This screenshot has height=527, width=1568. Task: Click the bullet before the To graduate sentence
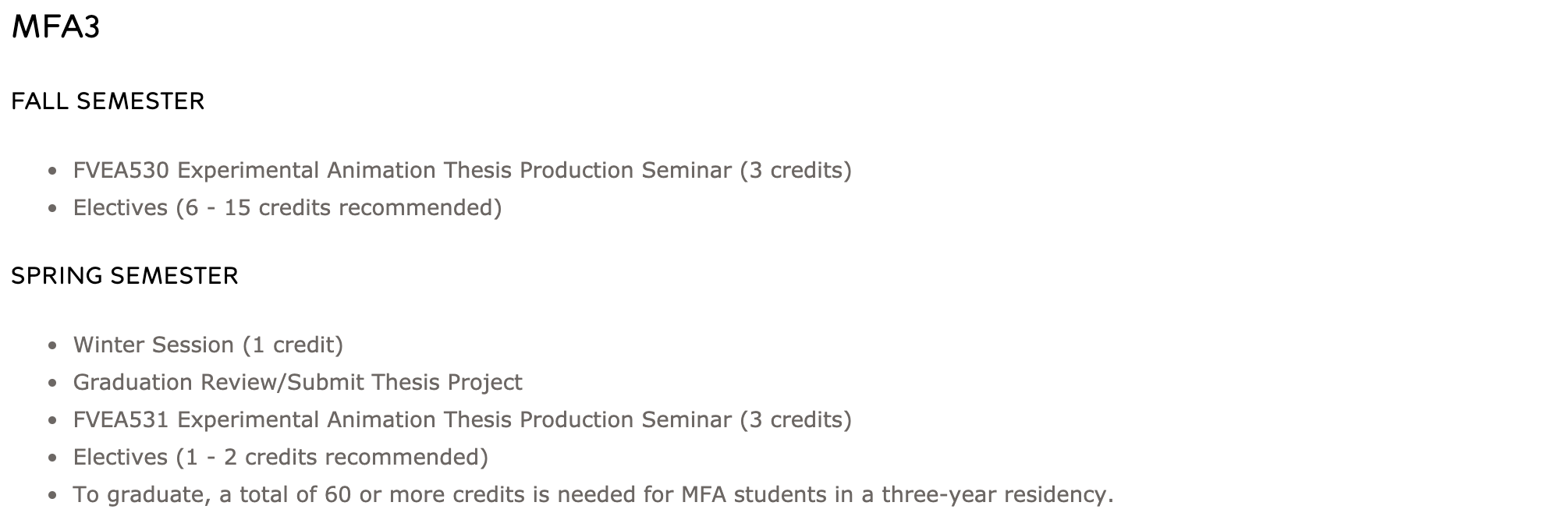pyautogui.click(x=52, y=496)
